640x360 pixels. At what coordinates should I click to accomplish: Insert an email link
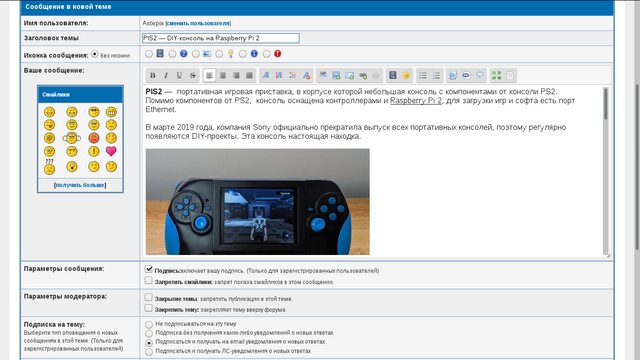click(349, 76)
